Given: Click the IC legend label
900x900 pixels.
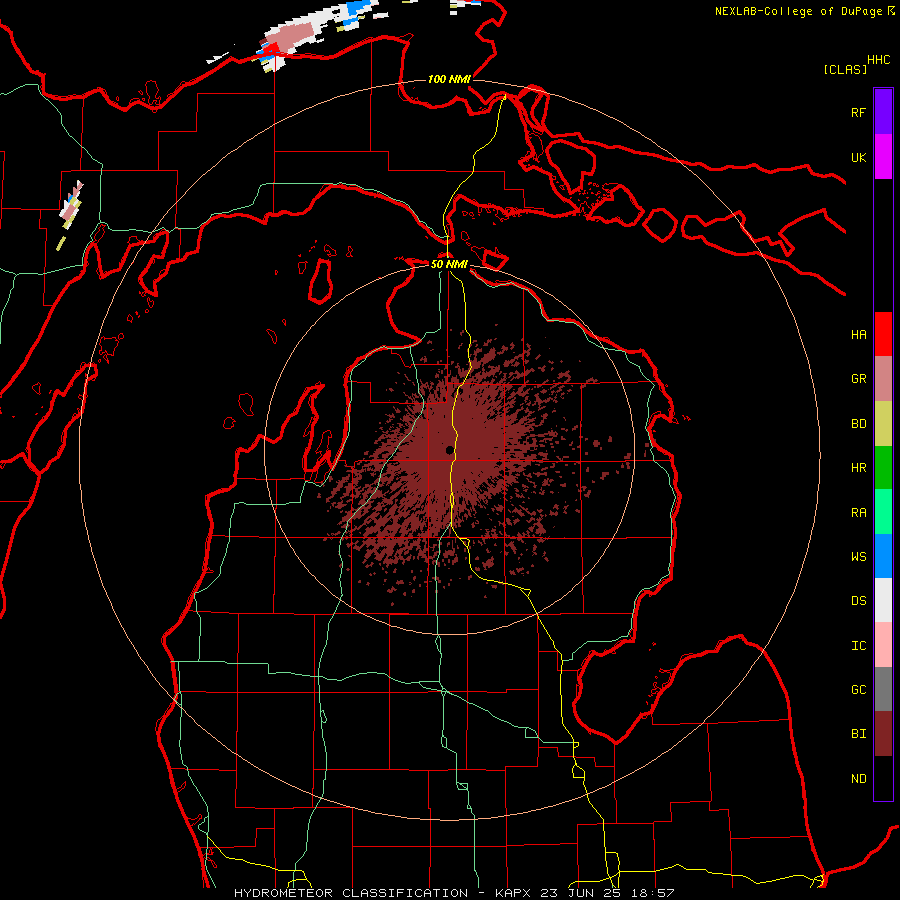Looking at the screenshot, I should [x=858, y=646].
